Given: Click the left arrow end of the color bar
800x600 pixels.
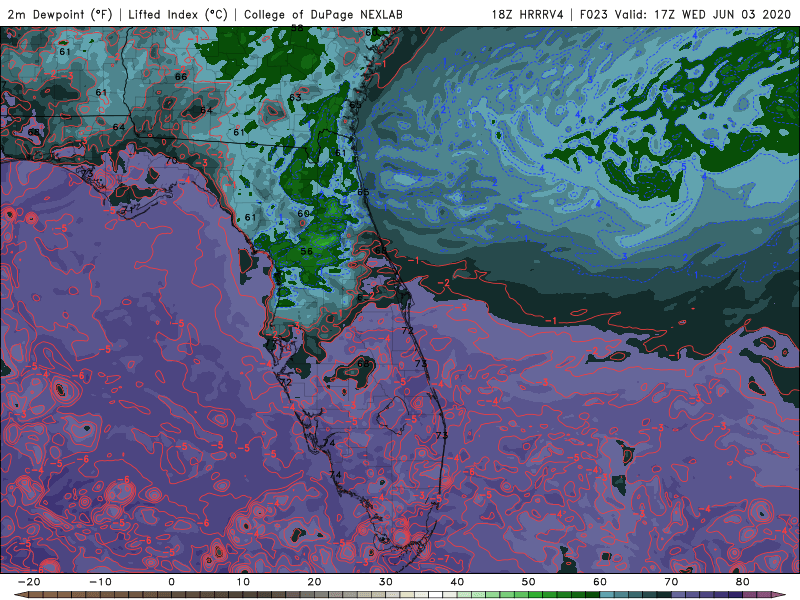Looking at the screenshot, I should click(x=21, y=594).
